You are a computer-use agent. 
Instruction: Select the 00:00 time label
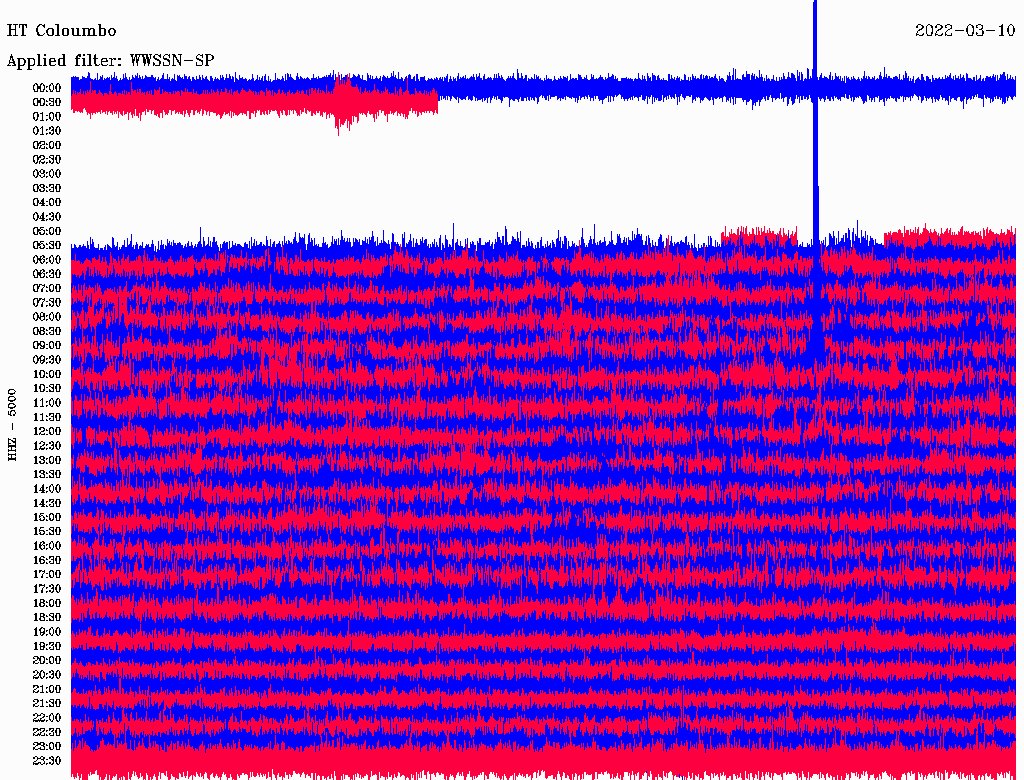47,88
